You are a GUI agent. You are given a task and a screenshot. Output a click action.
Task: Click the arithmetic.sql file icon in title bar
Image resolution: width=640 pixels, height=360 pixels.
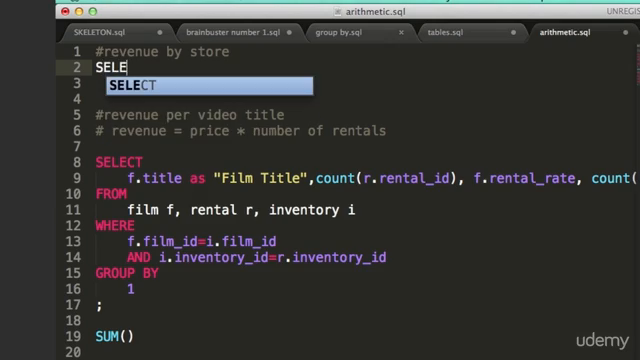338,11
